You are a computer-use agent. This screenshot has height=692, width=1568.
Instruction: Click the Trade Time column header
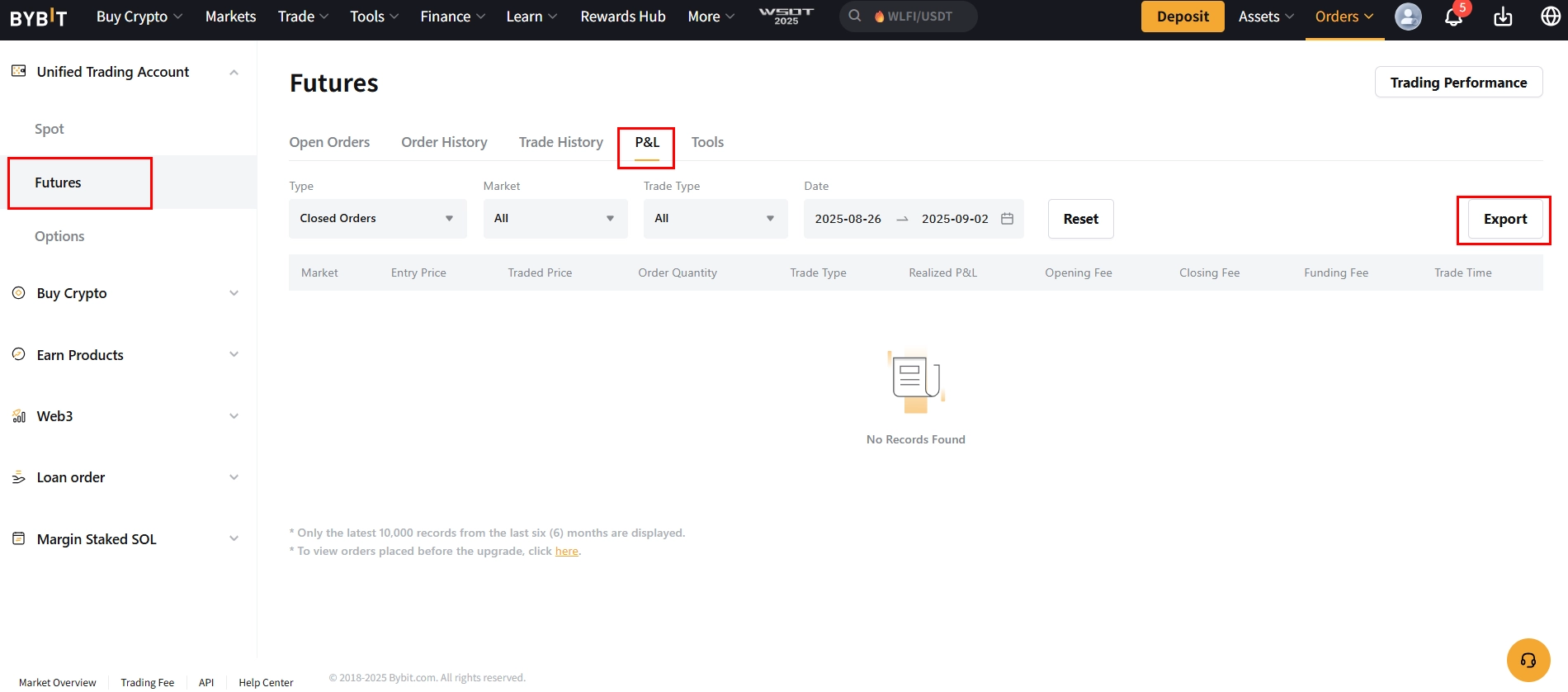pos(1462,273)
